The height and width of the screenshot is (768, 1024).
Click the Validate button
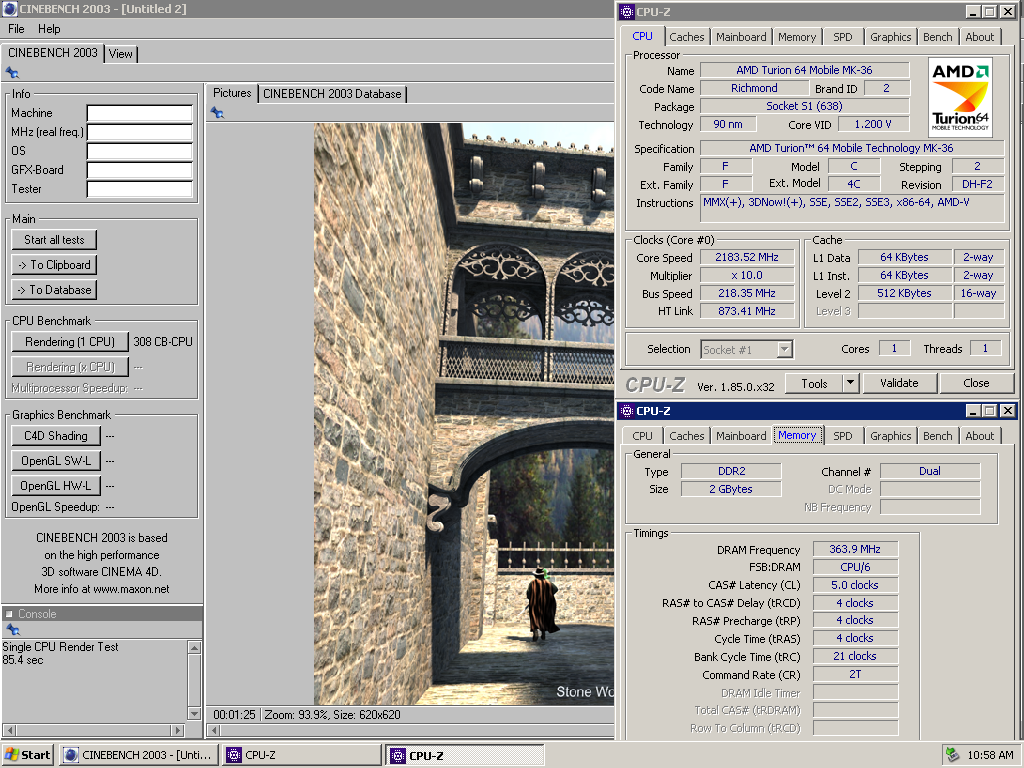click(x=899, y=383)
